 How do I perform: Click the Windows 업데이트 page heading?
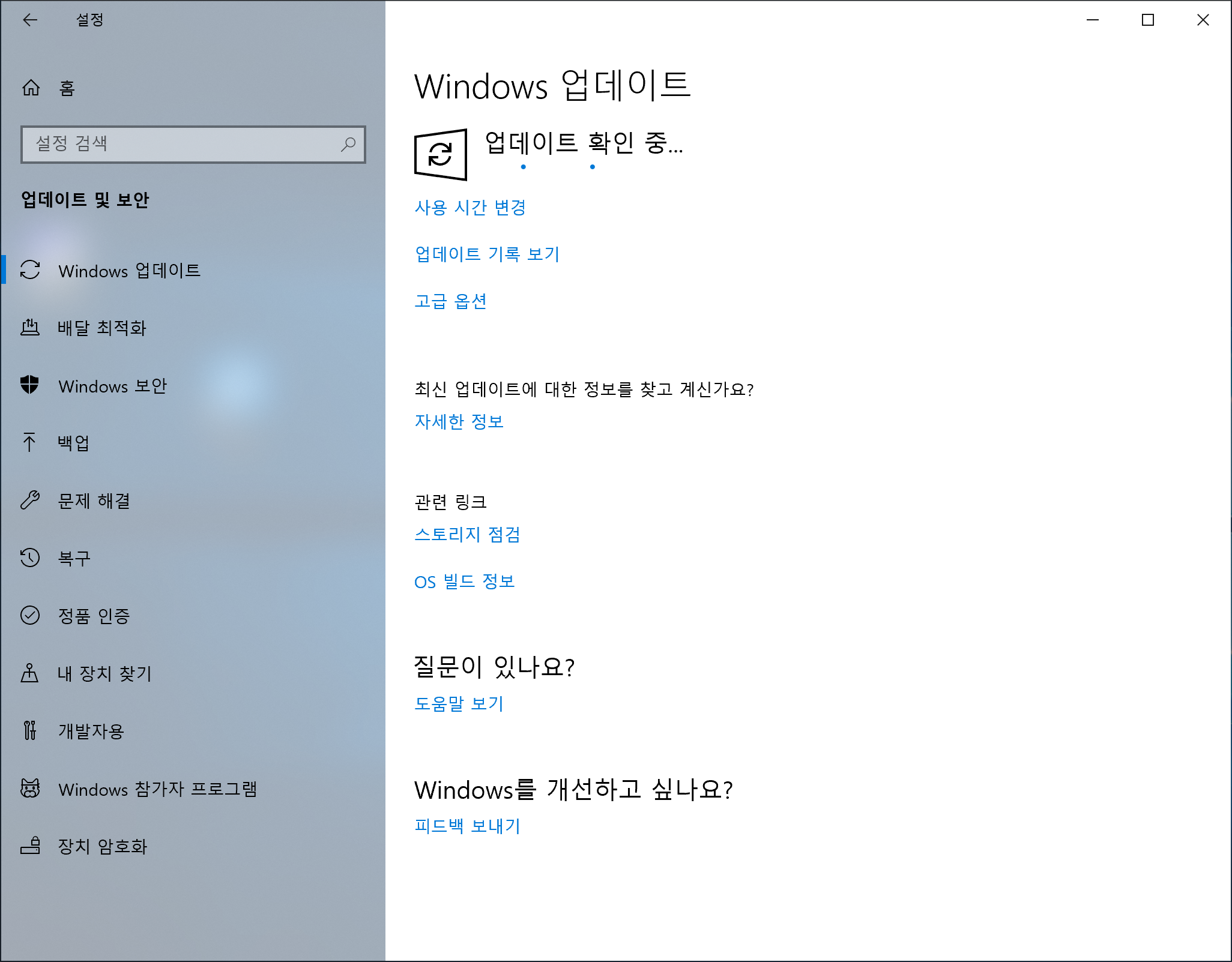552,85
